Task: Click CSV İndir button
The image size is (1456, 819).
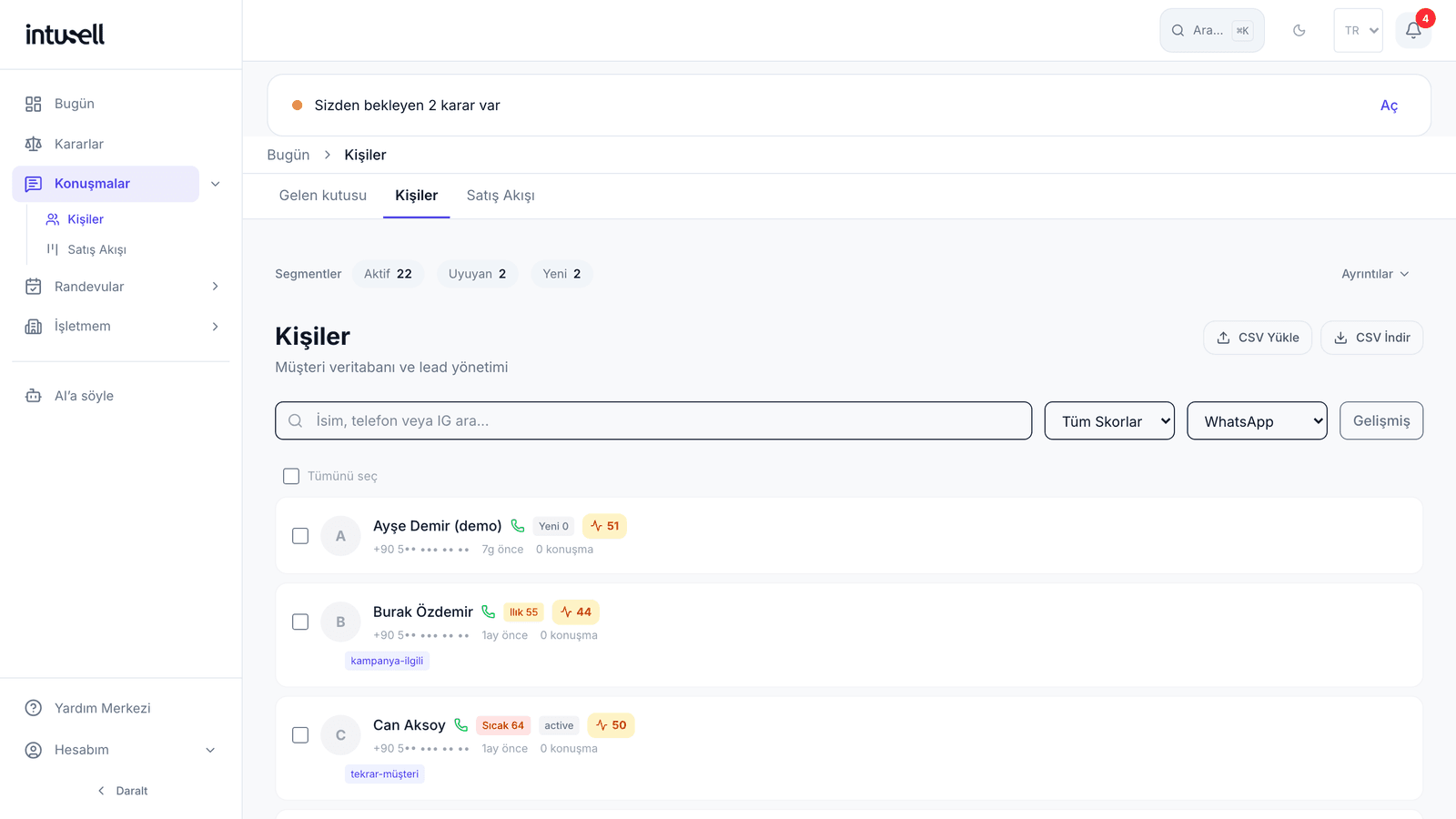Action: click(x=1371, y=338)
